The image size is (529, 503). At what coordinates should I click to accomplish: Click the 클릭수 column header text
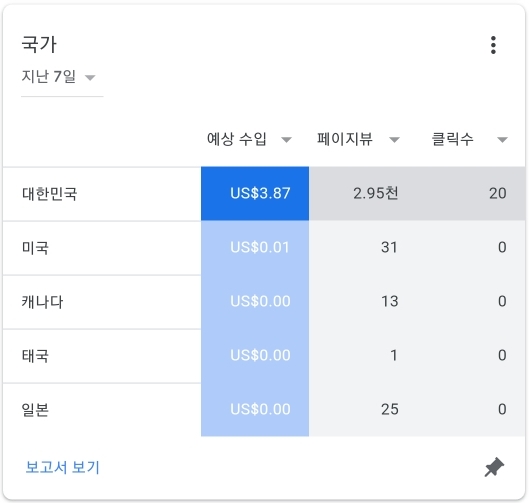pyautogui.click(x=452, y=139)
